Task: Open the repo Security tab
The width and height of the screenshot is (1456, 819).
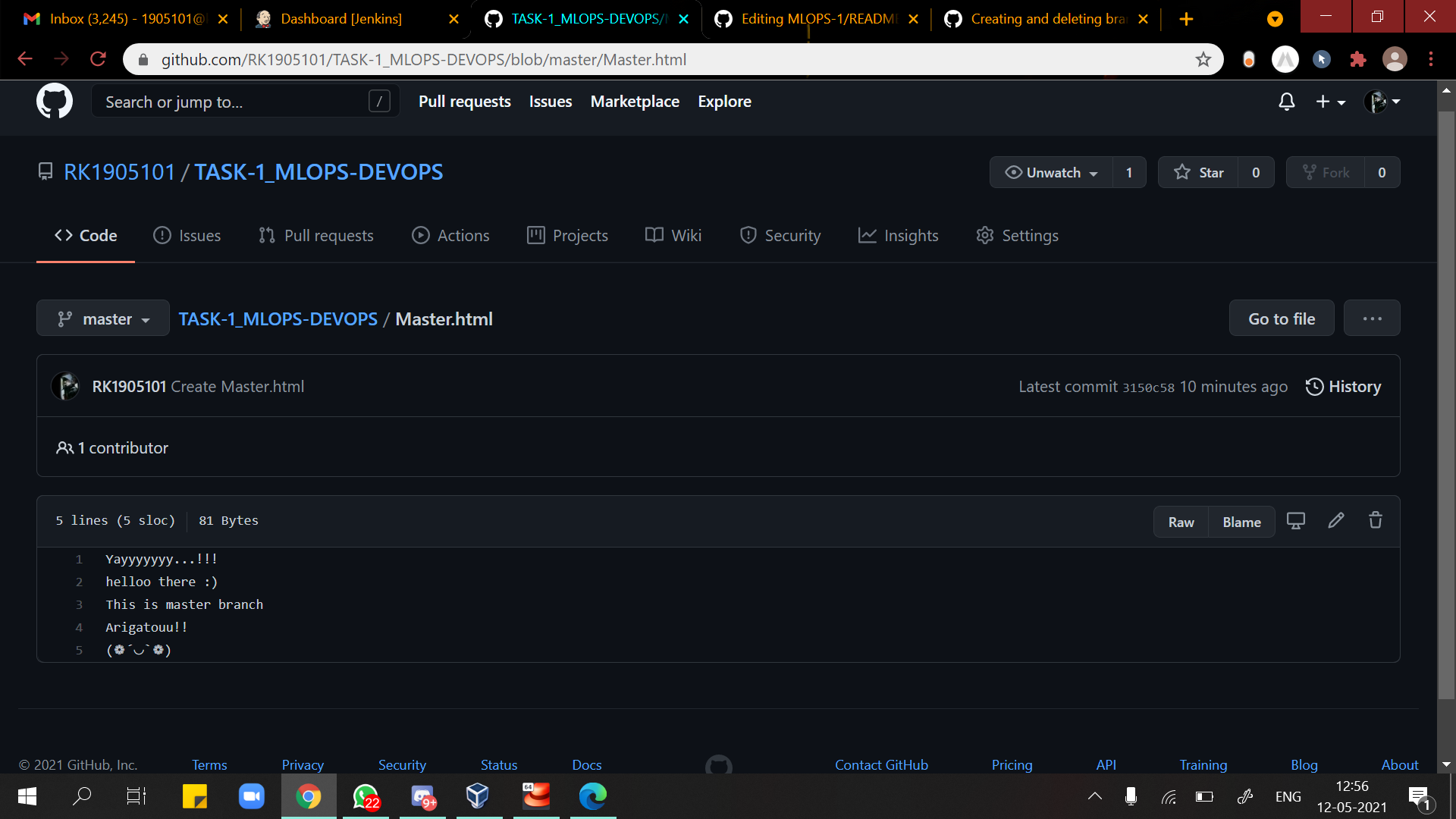Action: point(780,236)
